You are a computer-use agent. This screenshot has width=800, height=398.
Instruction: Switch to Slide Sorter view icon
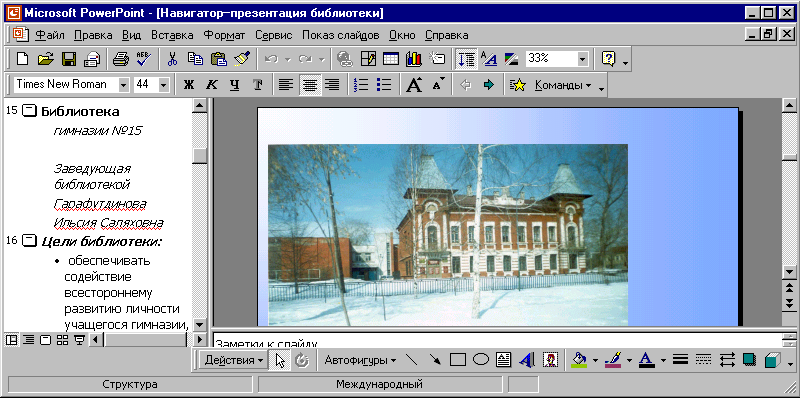[x=62, y=339]
